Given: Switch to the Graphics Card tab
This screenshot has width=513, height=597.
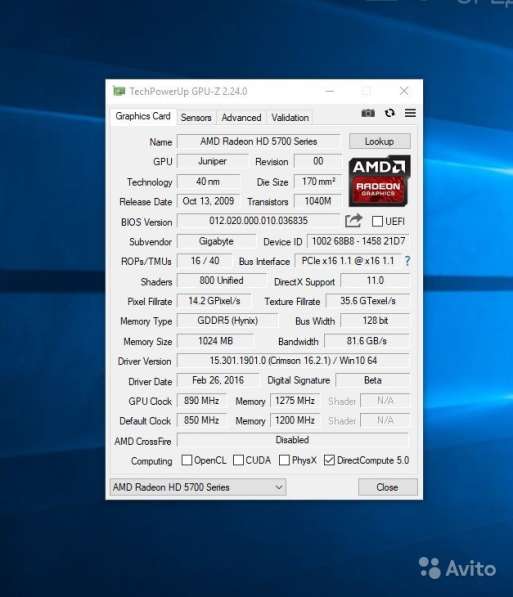Looking at the screenshot, I should click(x=143, y=116).
